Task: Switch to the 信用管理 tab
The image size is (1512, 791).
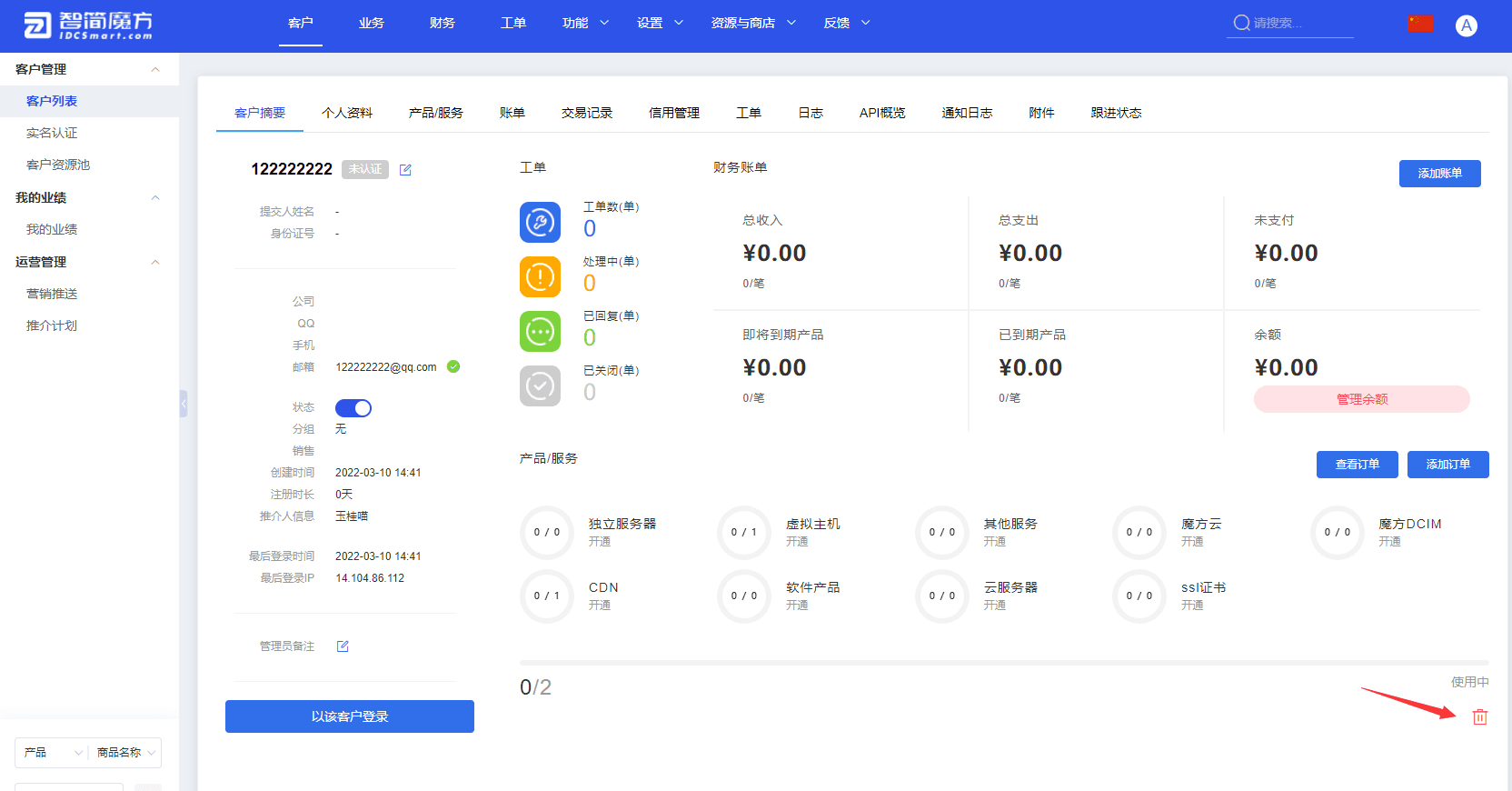Action: [674, 113]
